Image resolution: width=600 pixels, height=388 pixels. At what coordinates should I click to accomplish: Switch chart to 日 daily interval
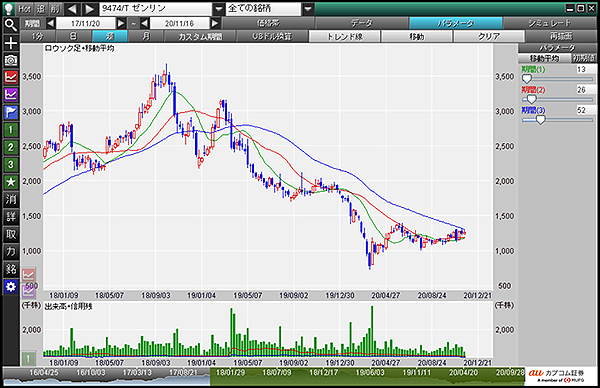(x=73, y=36)
